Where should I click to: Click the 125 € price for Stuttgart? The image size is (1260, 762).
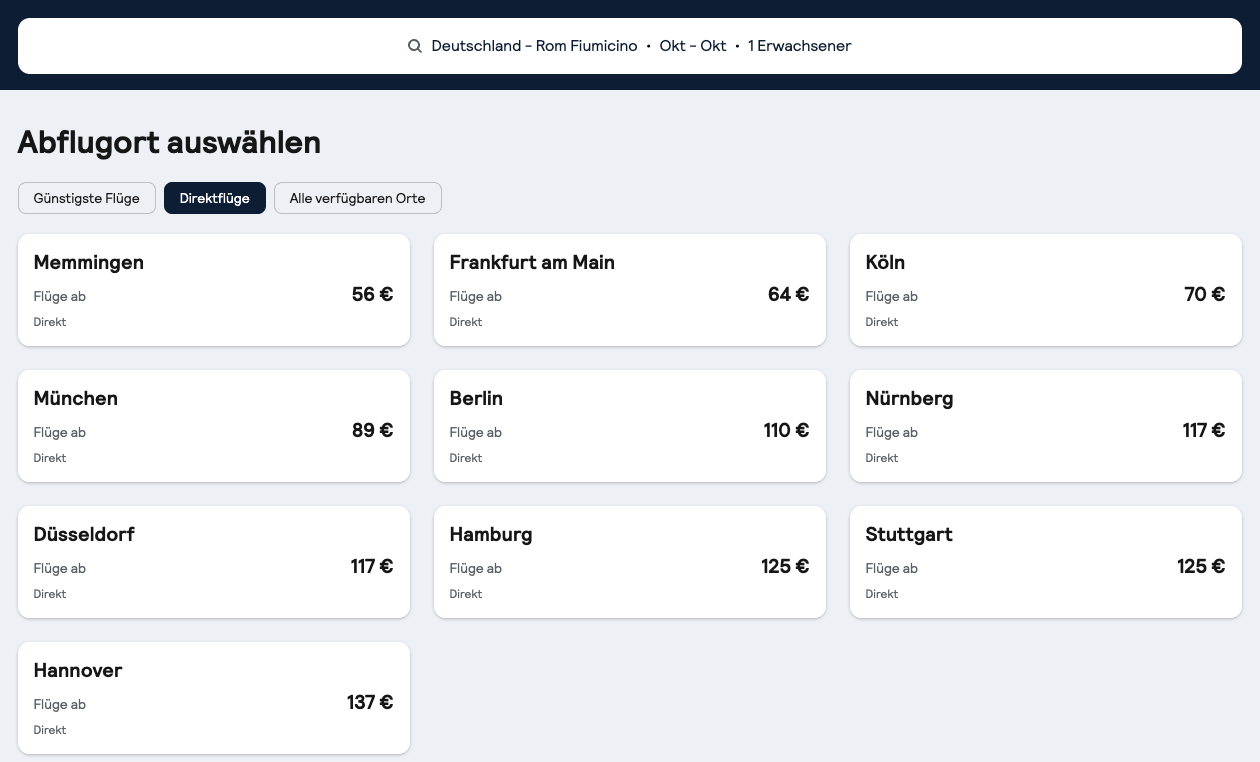click(x=1201, y=566)
